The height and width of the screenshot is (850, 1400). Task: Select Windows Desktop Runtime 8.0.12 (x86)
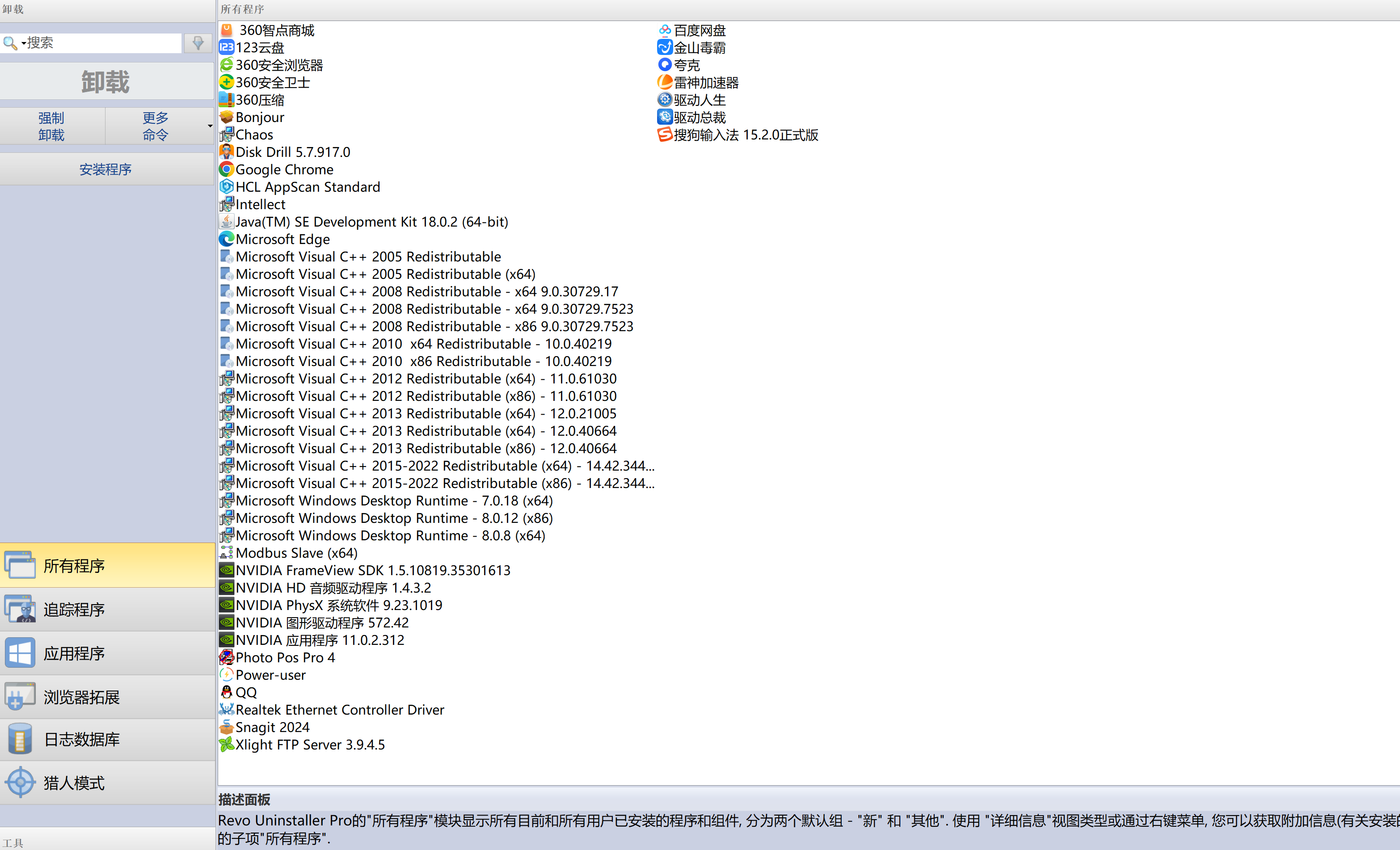pos(386,518)
